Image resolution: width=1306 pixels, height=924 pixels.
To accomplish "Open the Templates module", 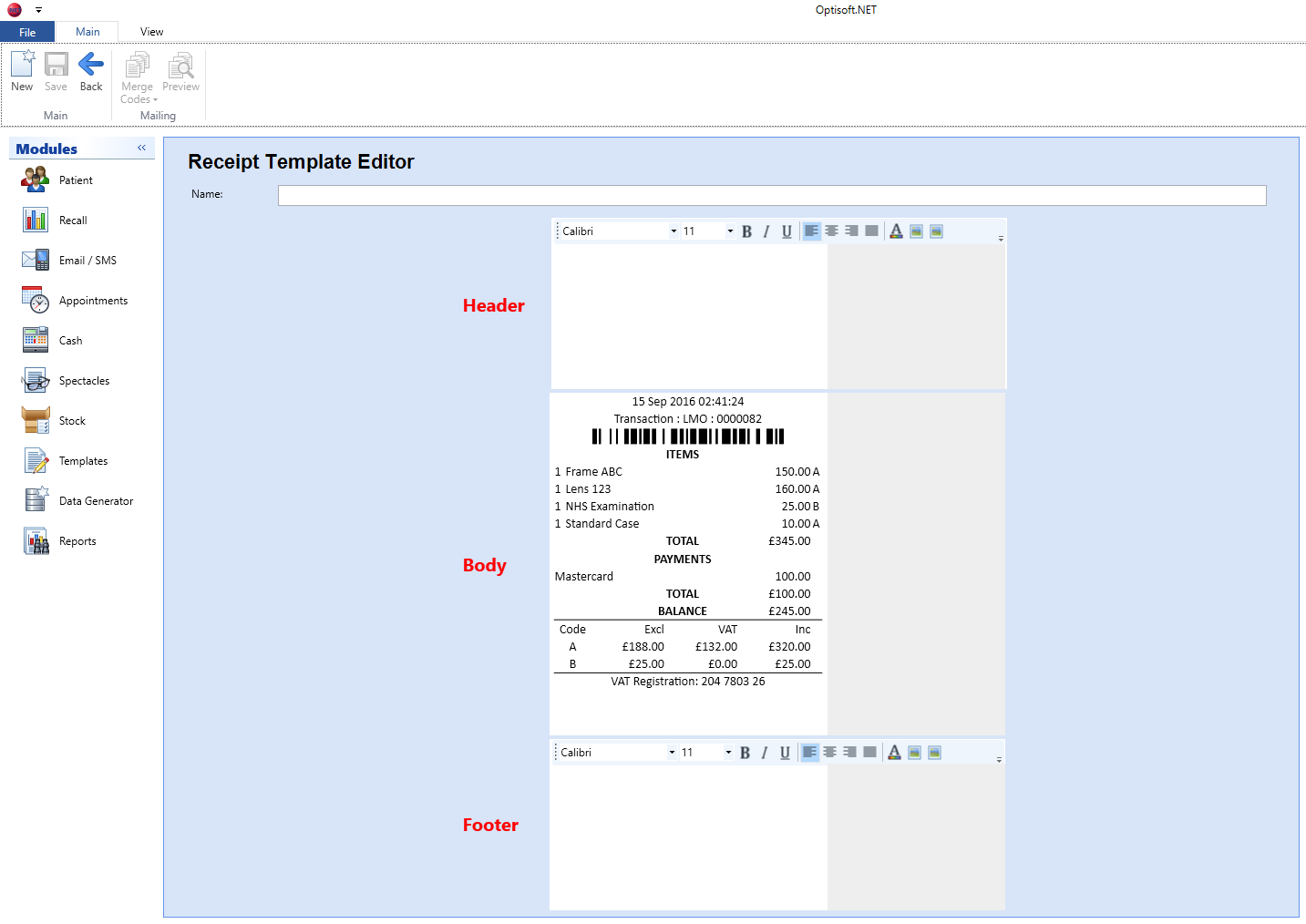I will (x=82, y=461).
